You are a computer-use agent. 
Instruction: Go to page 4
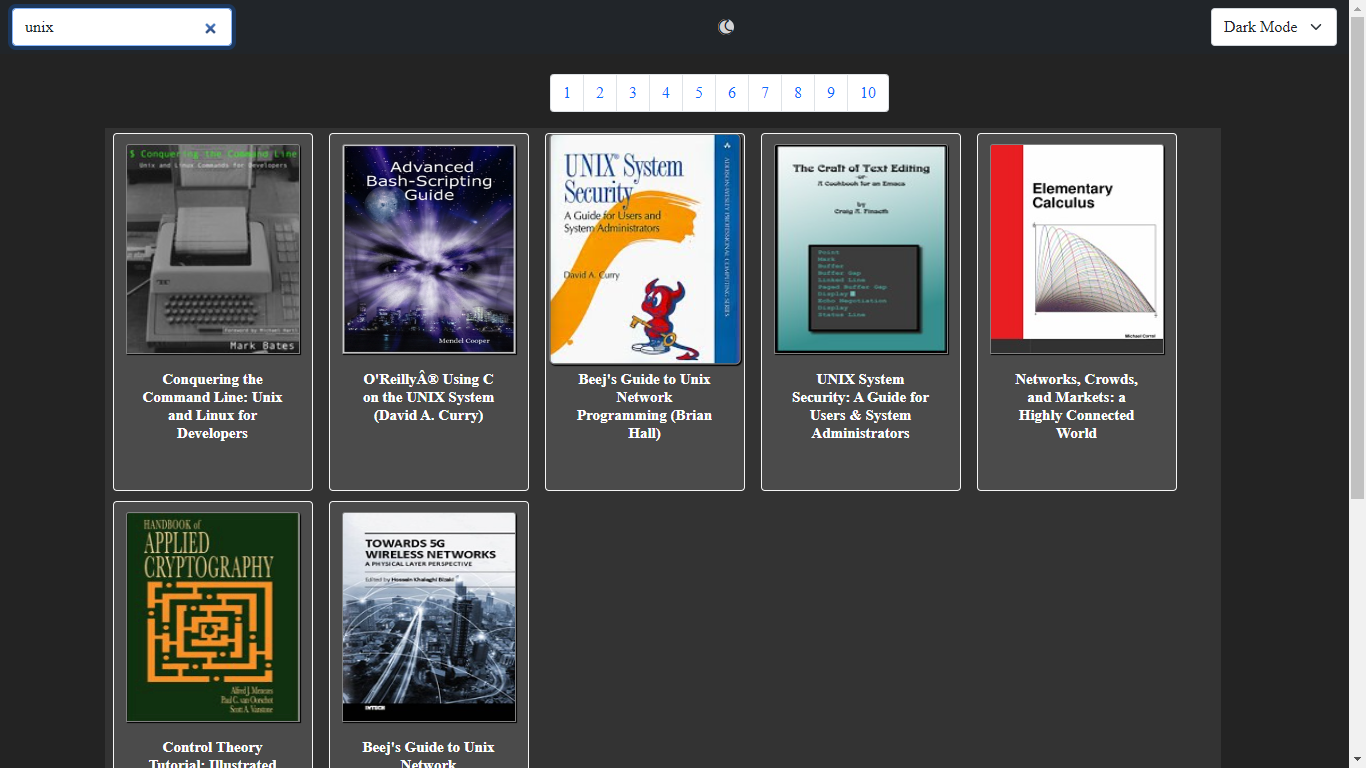(x=666, y=93)
